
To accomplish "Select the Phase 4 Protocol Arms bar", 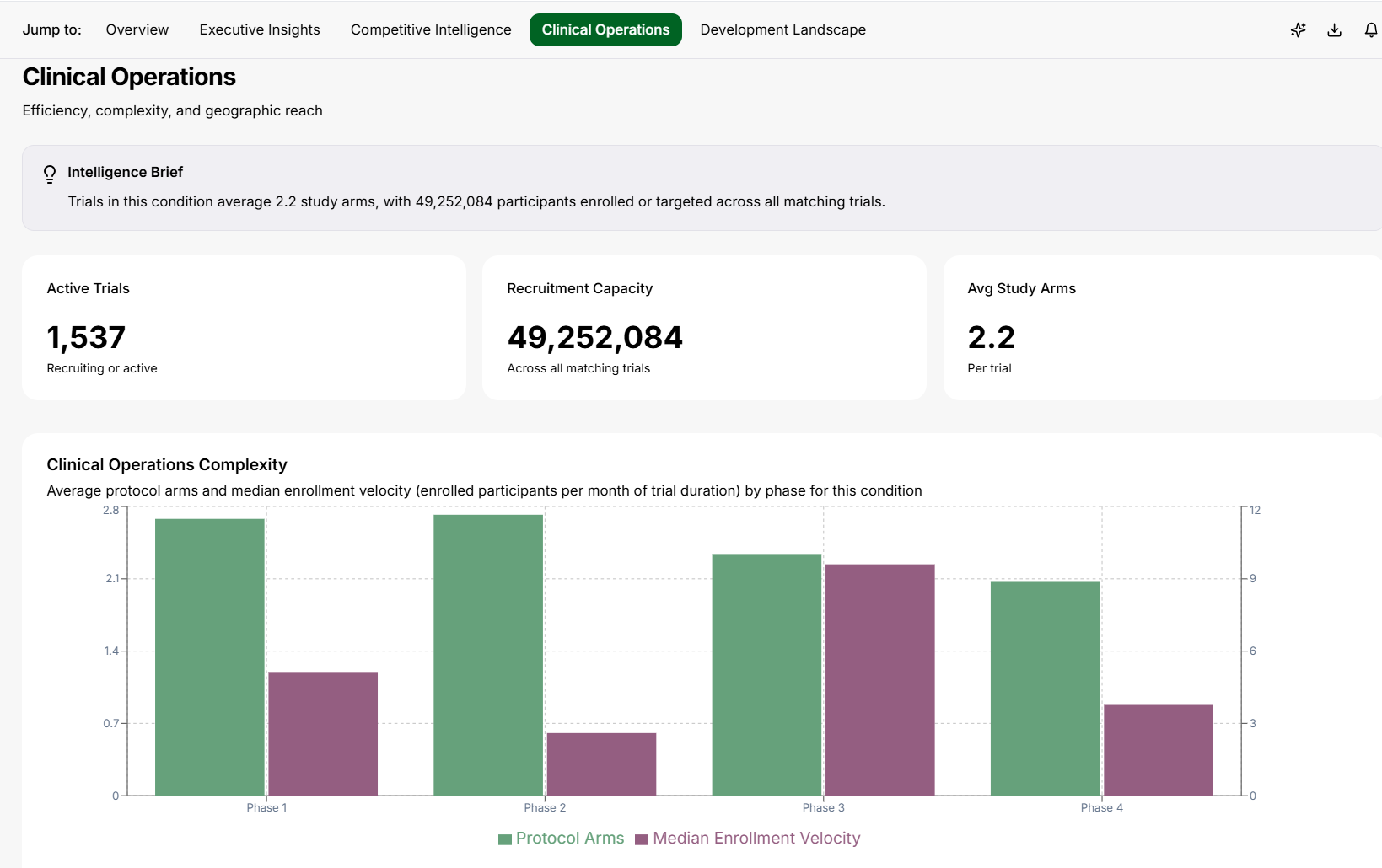I will coord(1046,689).
